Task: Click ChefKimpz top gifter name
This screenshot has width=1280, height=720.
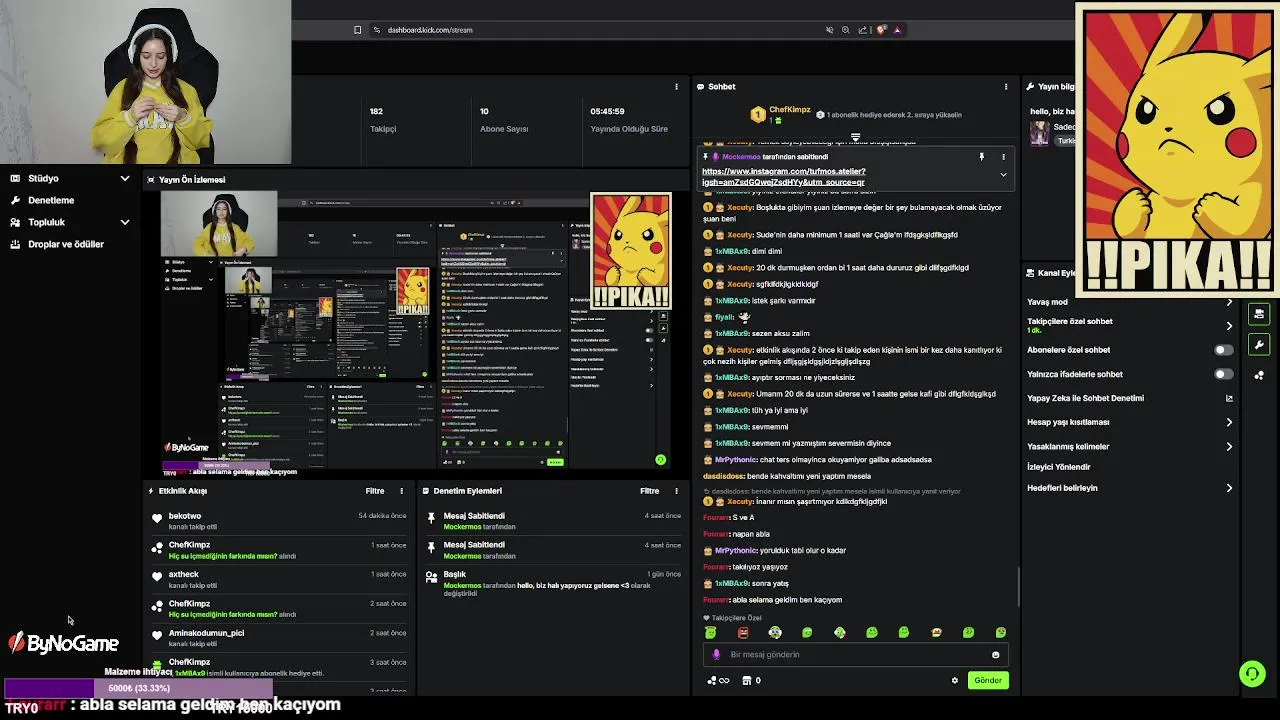Action: tap(789, 110)
